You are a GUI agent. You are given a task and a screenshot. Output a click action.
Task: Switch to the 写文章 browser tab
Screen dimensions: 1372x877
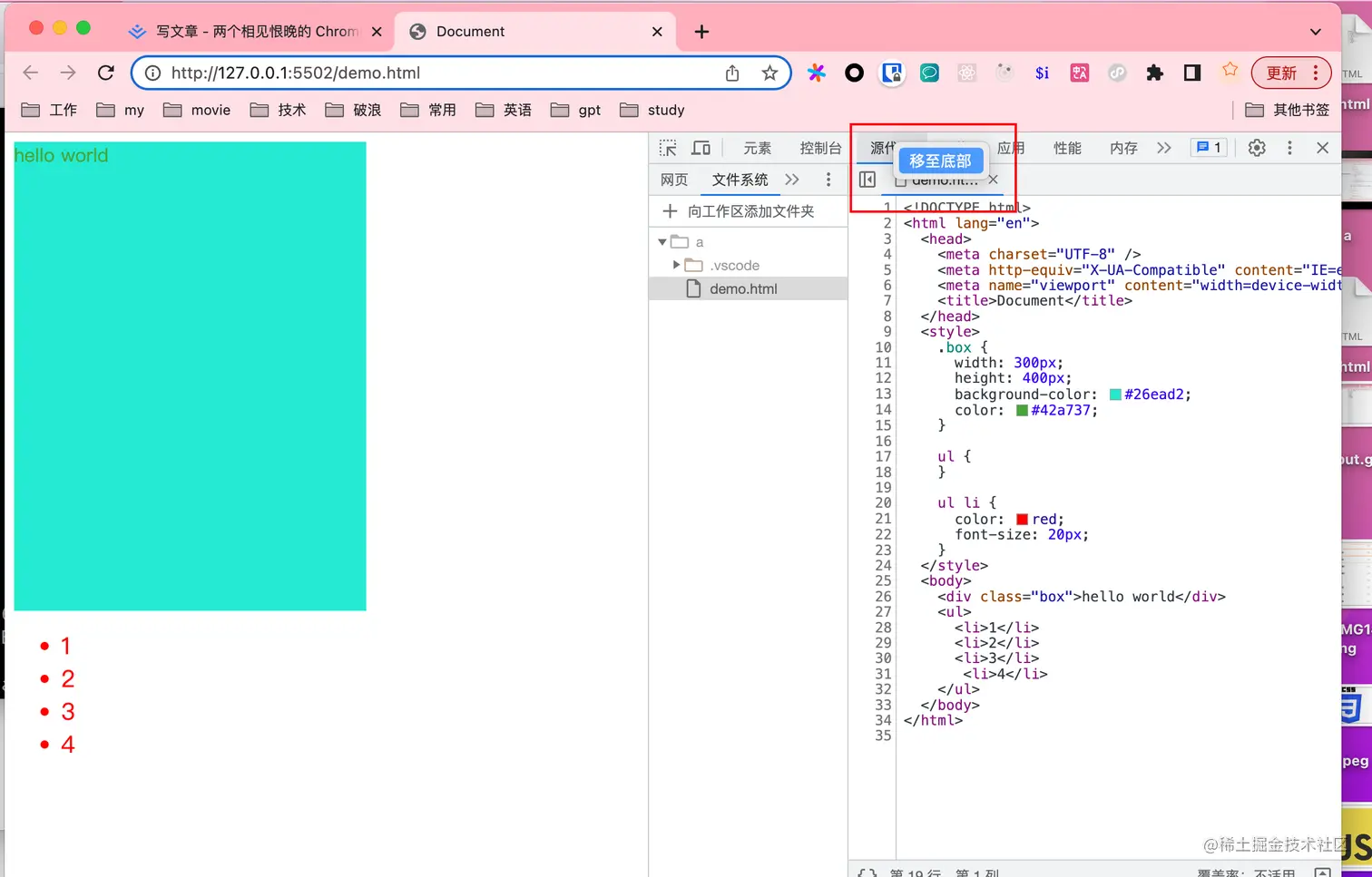coord(257,32)
